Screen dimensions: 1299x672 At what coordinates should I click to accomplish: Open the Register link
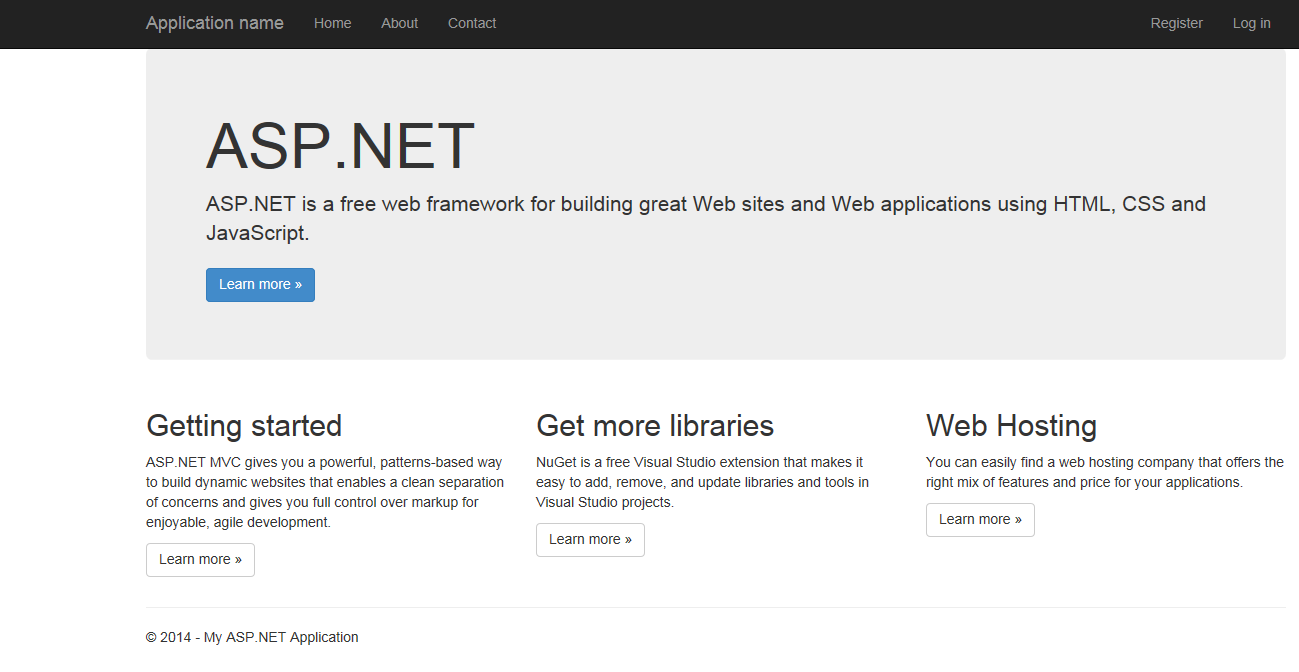point(1176,23)
